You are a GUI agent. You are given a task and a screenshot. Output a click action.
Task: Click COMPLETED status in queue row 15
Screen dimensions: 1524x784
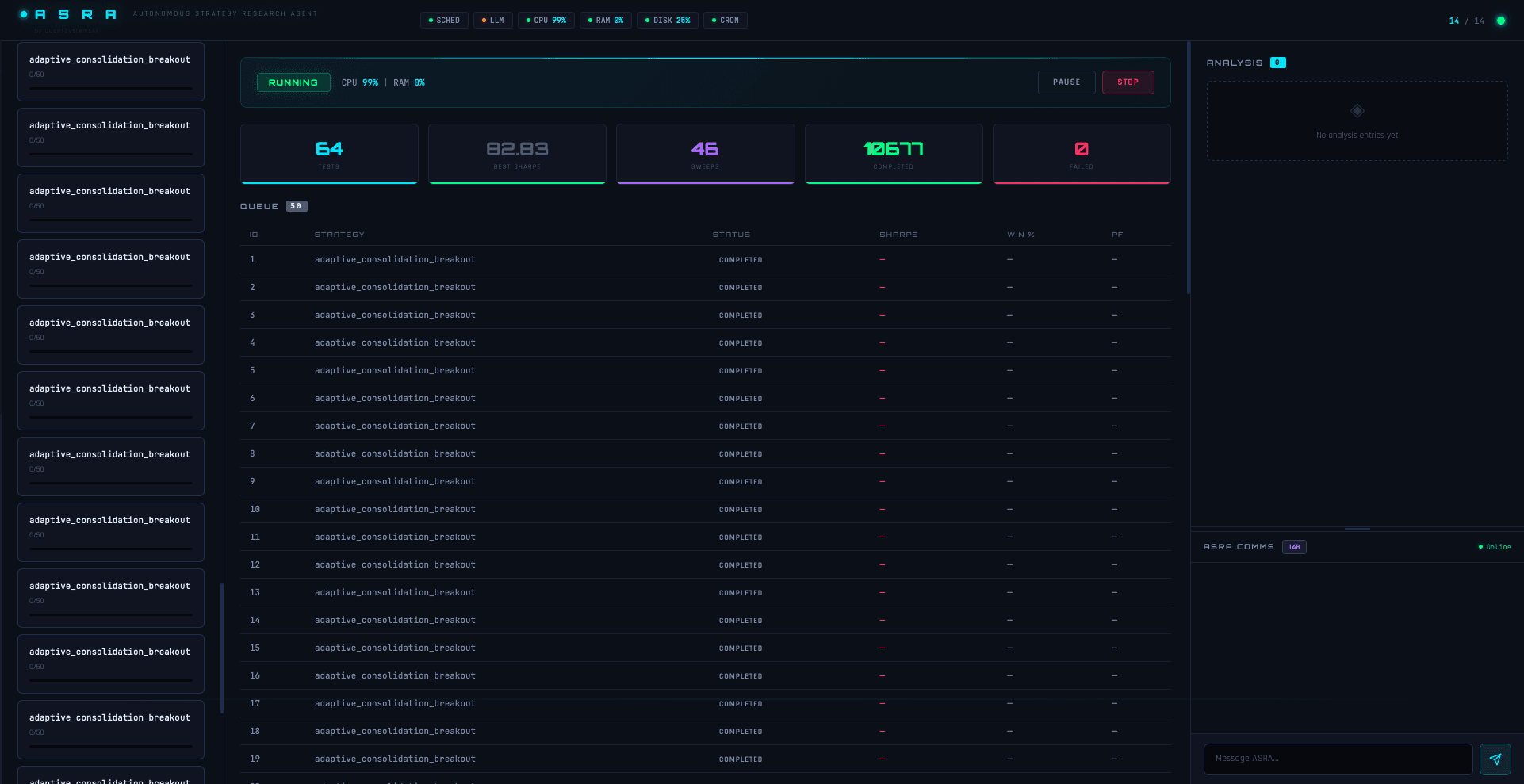tap(741, 648)
